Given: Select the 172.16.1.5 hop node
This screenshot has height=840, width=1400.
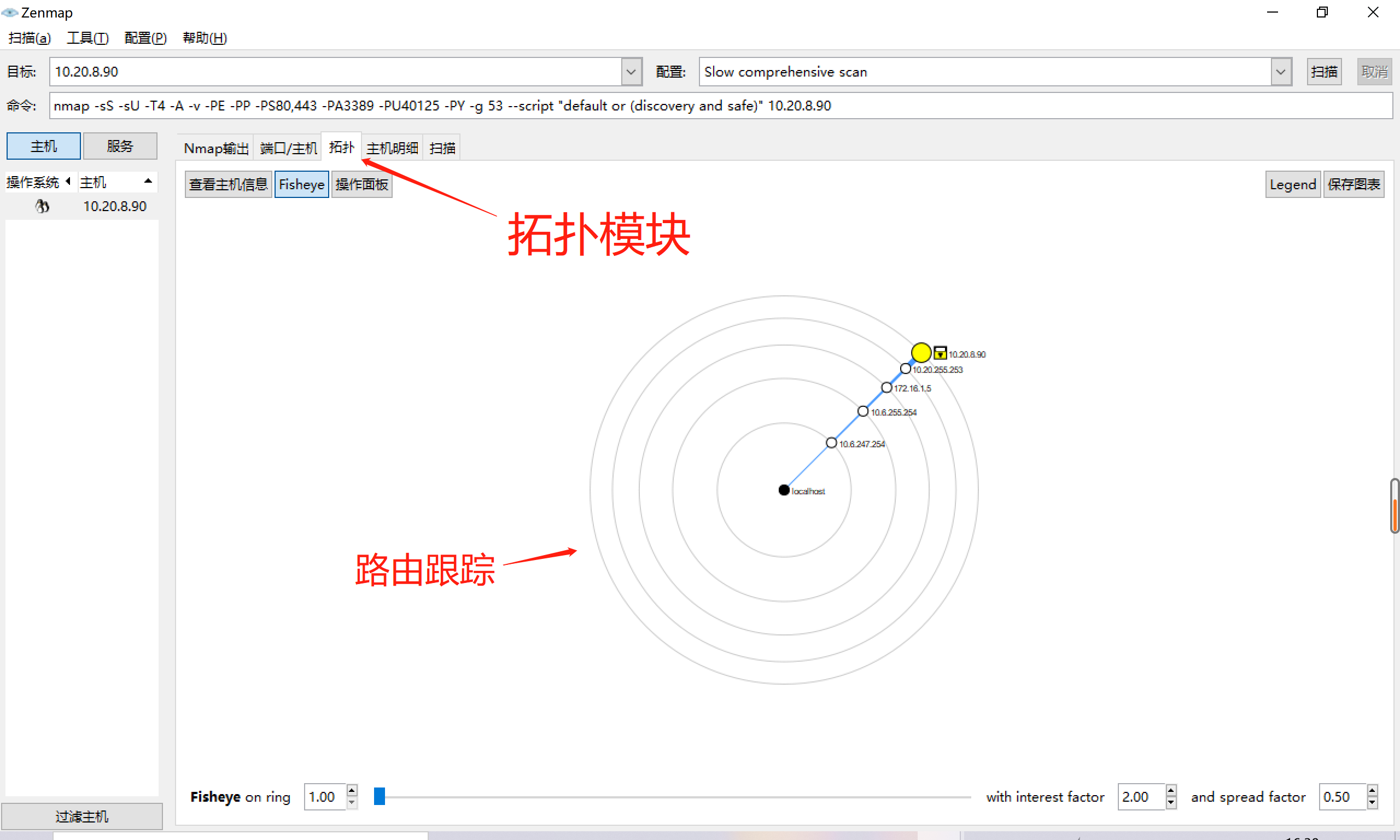Looking at the screenshot, I should (x=886, y=388).
